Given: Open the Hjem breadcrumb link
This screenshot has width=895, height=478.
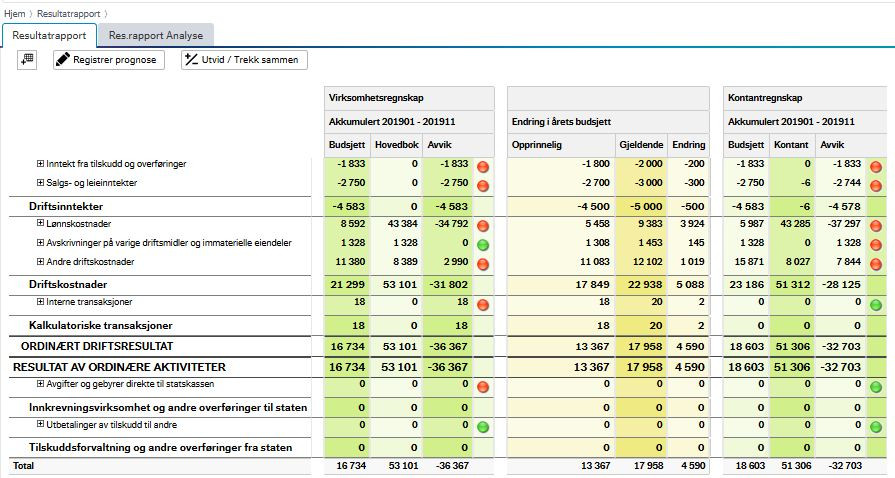Looking at the screenshot, I should click(14, 13).
